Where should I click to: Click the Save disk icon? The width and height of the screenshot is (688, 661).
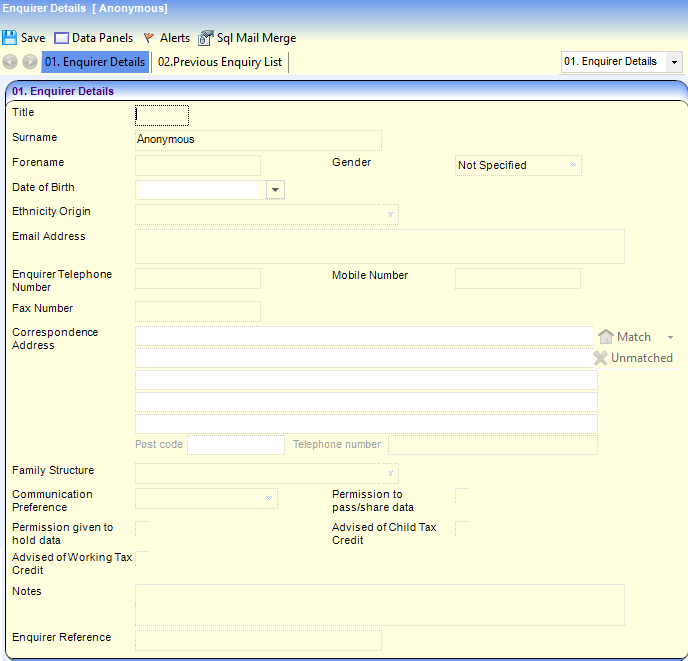click(10, 38)
